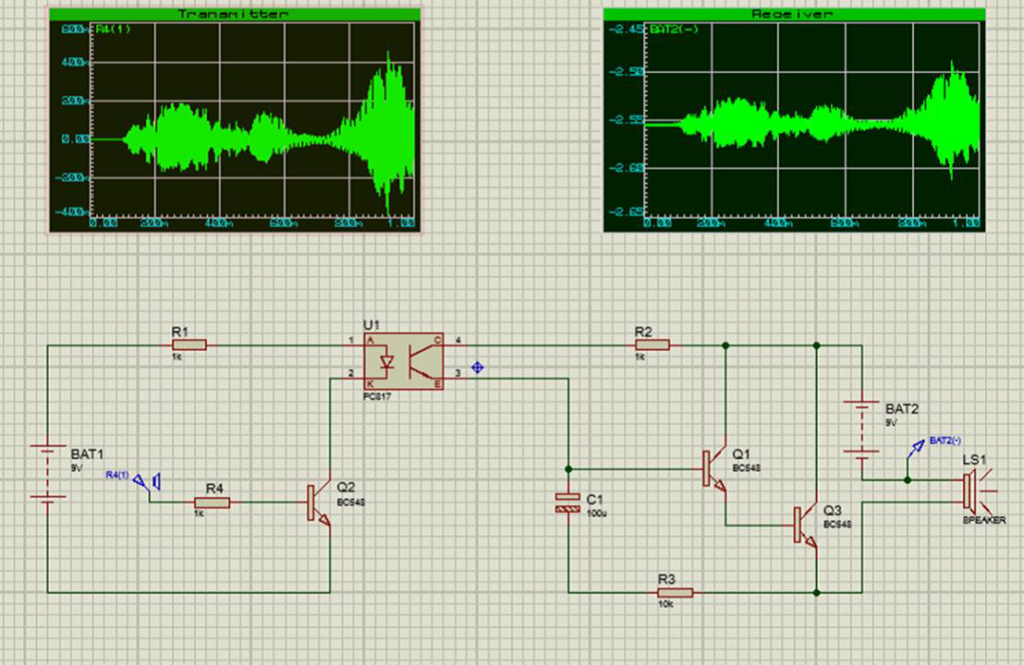
Task: Click the R3 reference label
Action: [x=667, y=579]
